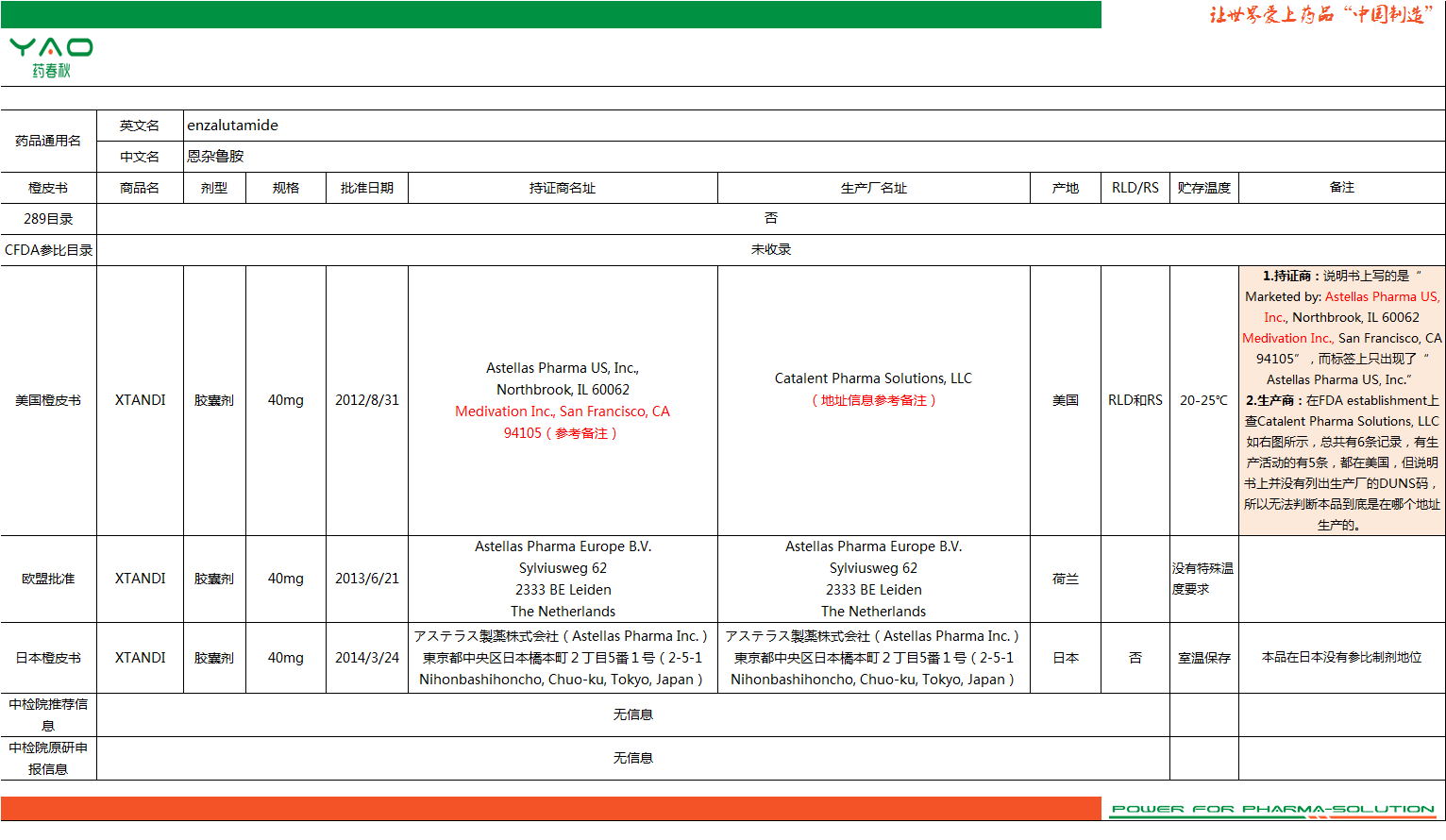Click the 未收录 value cell

[771, 250]
